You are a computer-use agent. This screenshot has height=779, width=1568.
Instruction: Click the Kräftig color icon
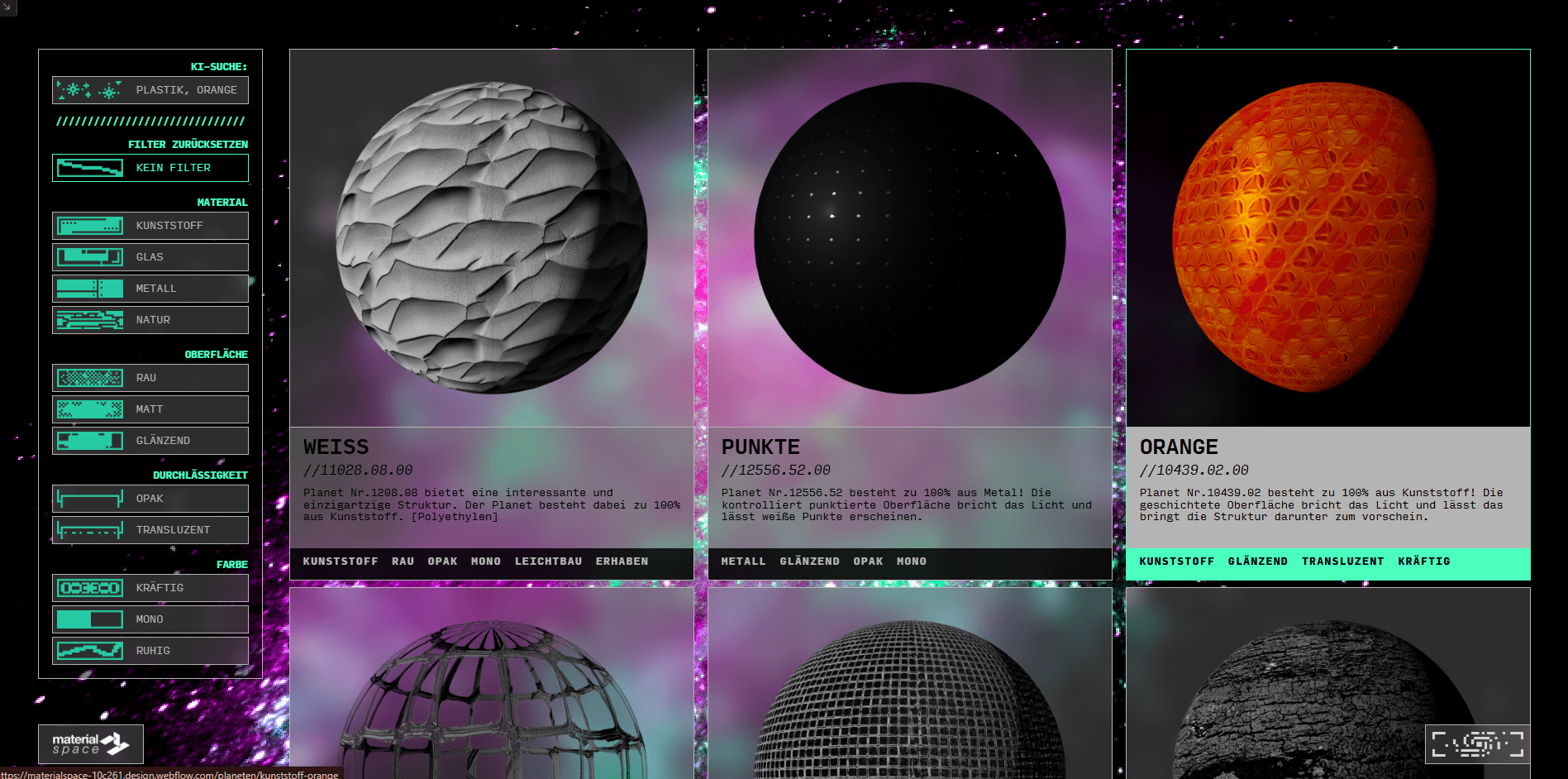click(89, 588)
